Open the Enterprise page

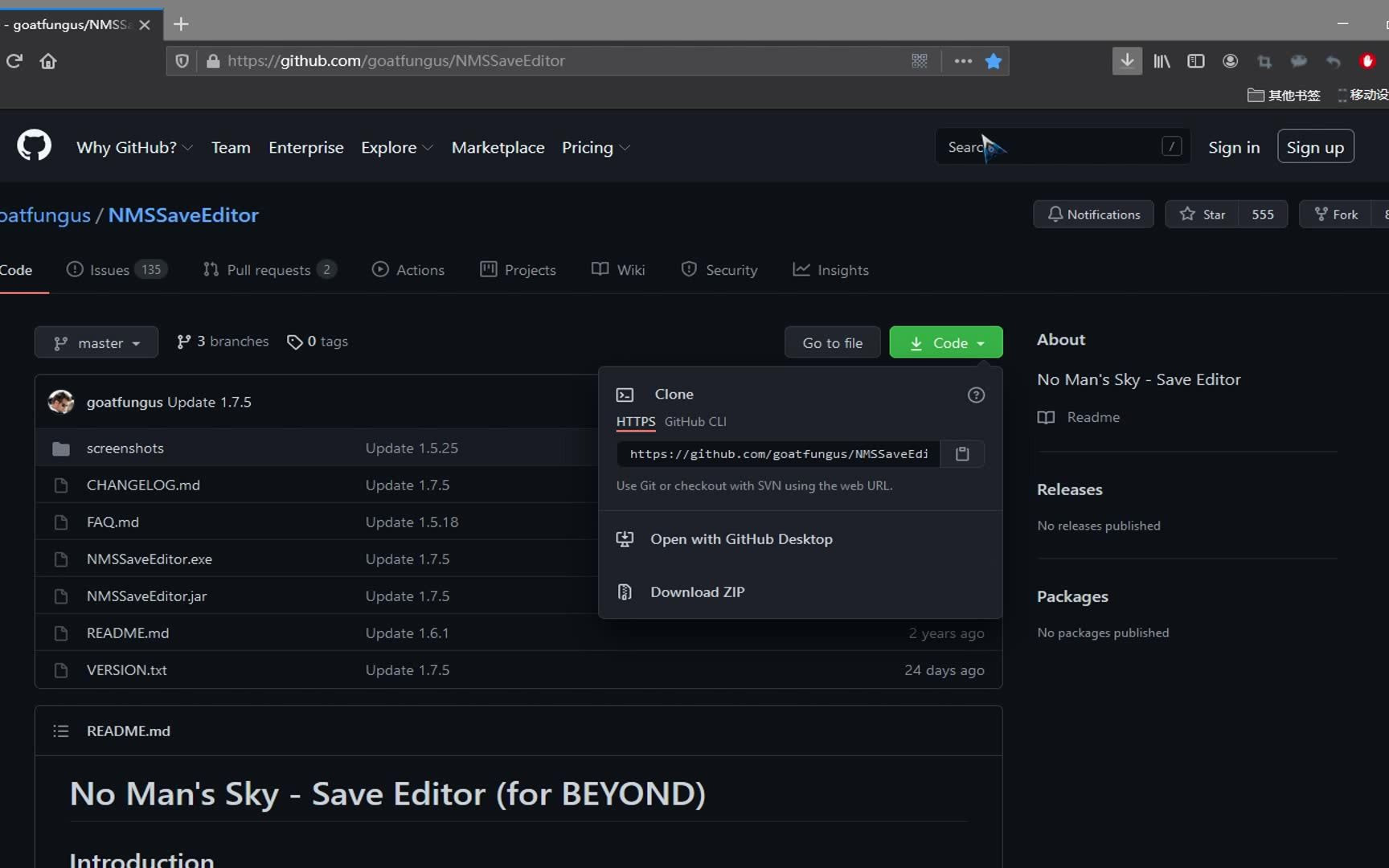click(x=306, y=147)
